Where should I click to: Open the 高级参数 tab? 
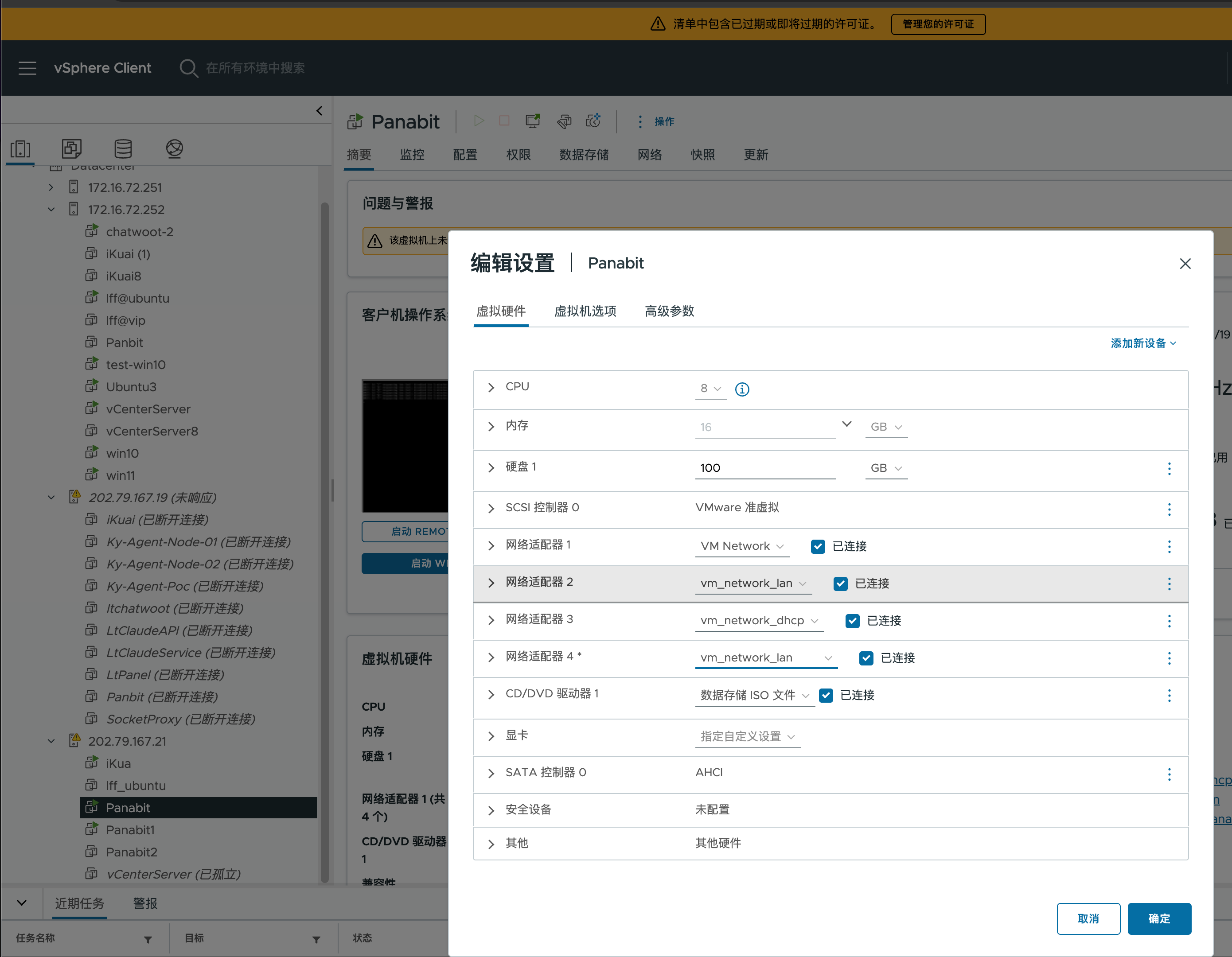click(669, 311)
